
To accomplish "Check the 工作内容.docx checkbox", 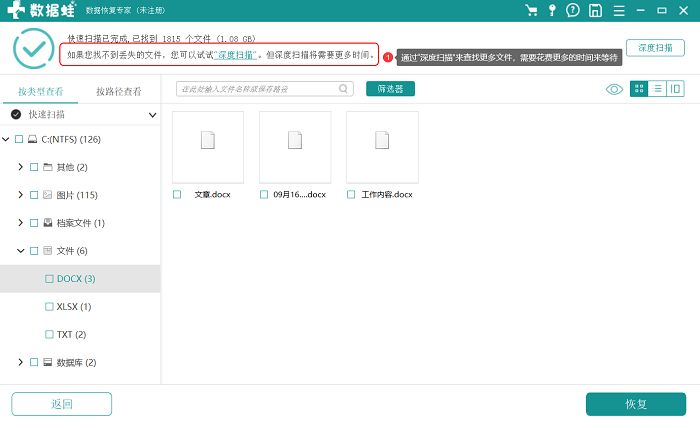I will [351, 195].
